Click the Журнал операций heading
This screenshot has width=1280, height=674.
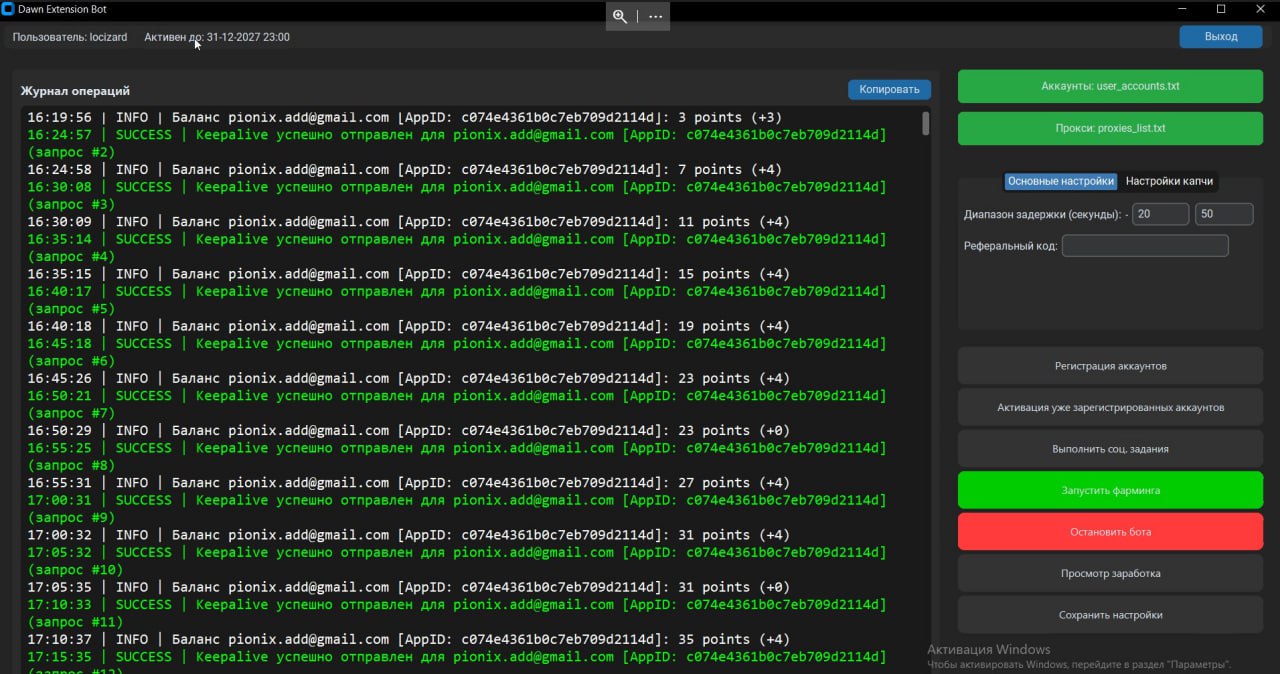(x=75, y=91)
